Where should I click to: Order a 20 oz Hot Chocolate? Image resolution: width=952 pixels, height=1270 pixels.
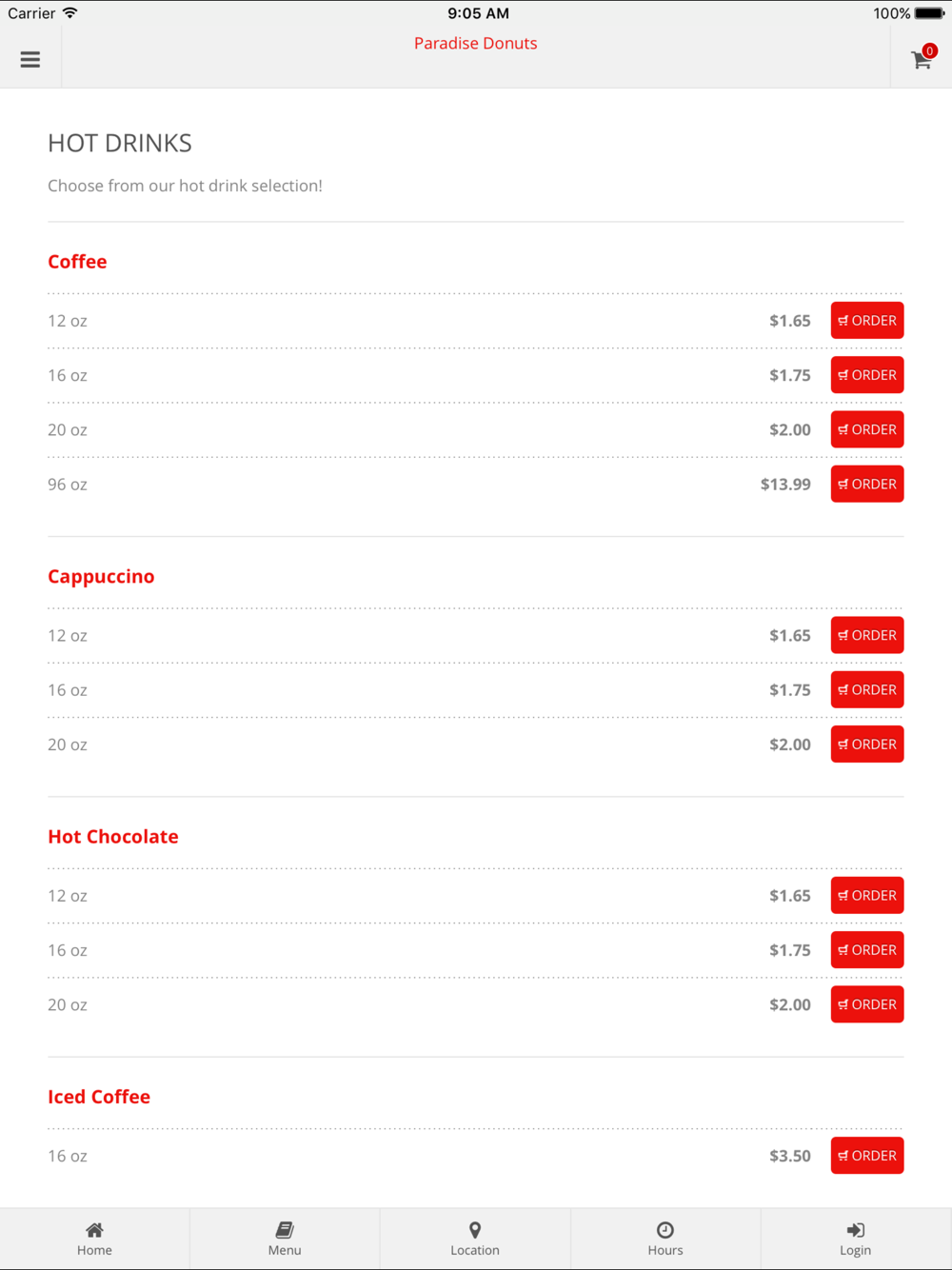click(x=866, y=1004)
